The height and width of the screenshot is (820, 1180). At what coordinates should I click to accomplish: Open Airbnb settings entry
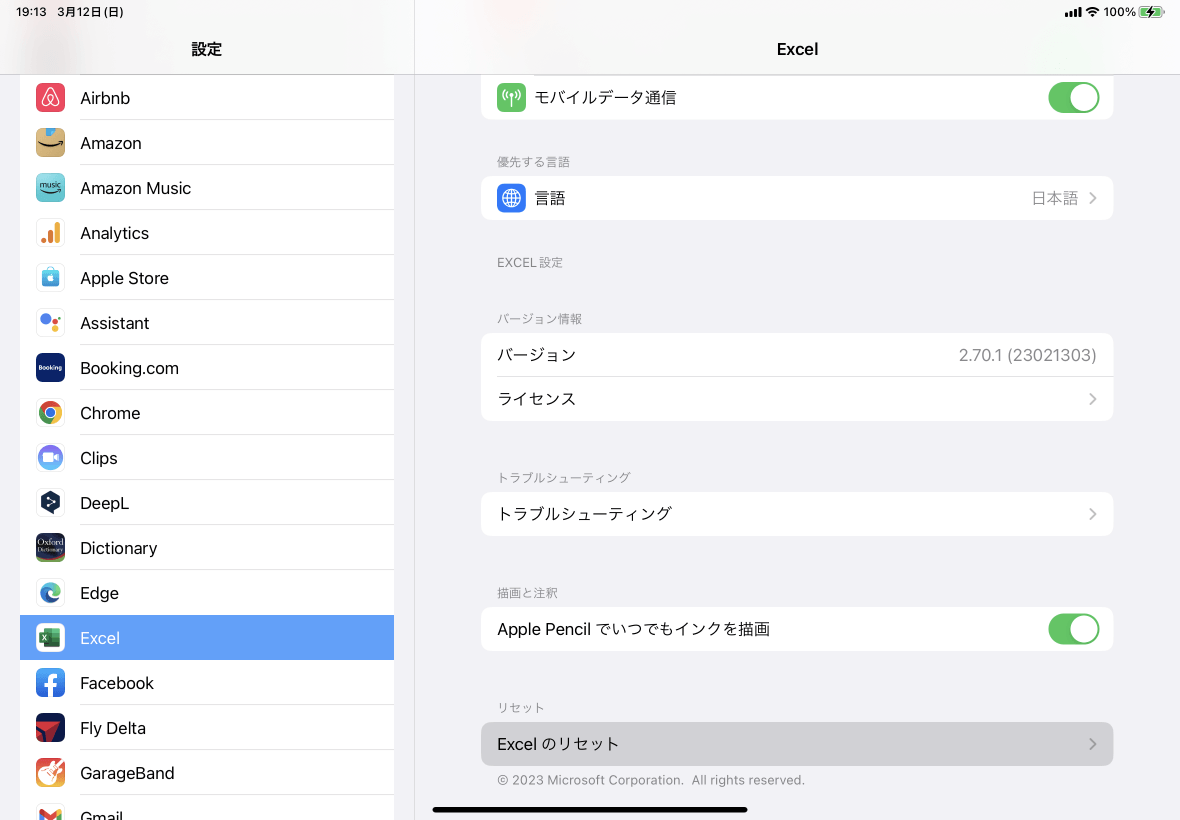(x=207, y=98)
